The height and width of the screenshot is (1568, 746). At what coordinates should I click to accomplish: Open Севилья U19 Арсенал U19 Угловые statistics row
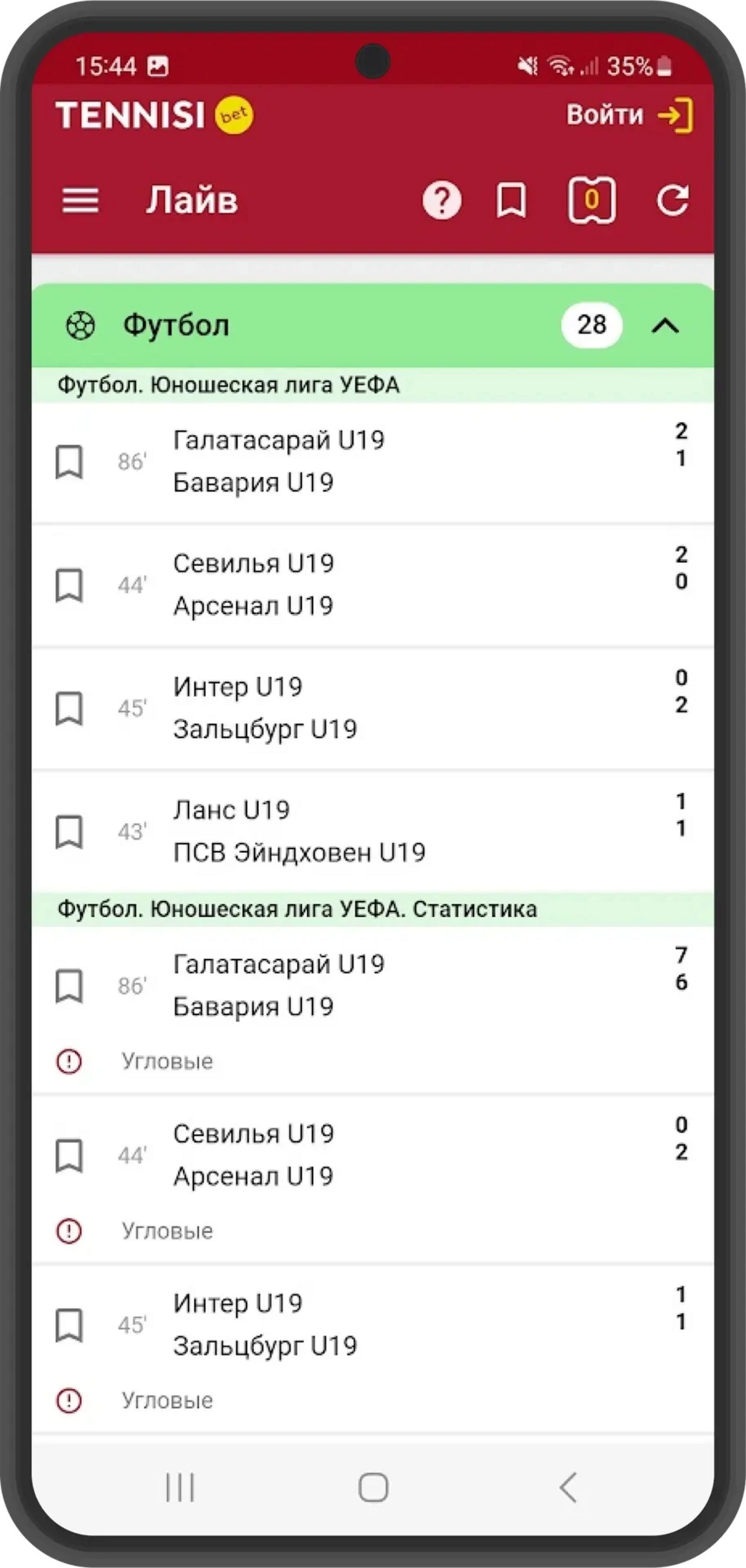click(372, 1178)
